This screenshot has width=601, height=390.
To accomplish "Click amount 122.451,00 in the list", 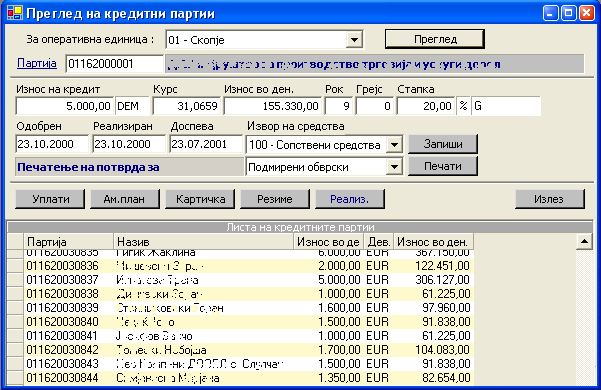I will pos(442,266).
